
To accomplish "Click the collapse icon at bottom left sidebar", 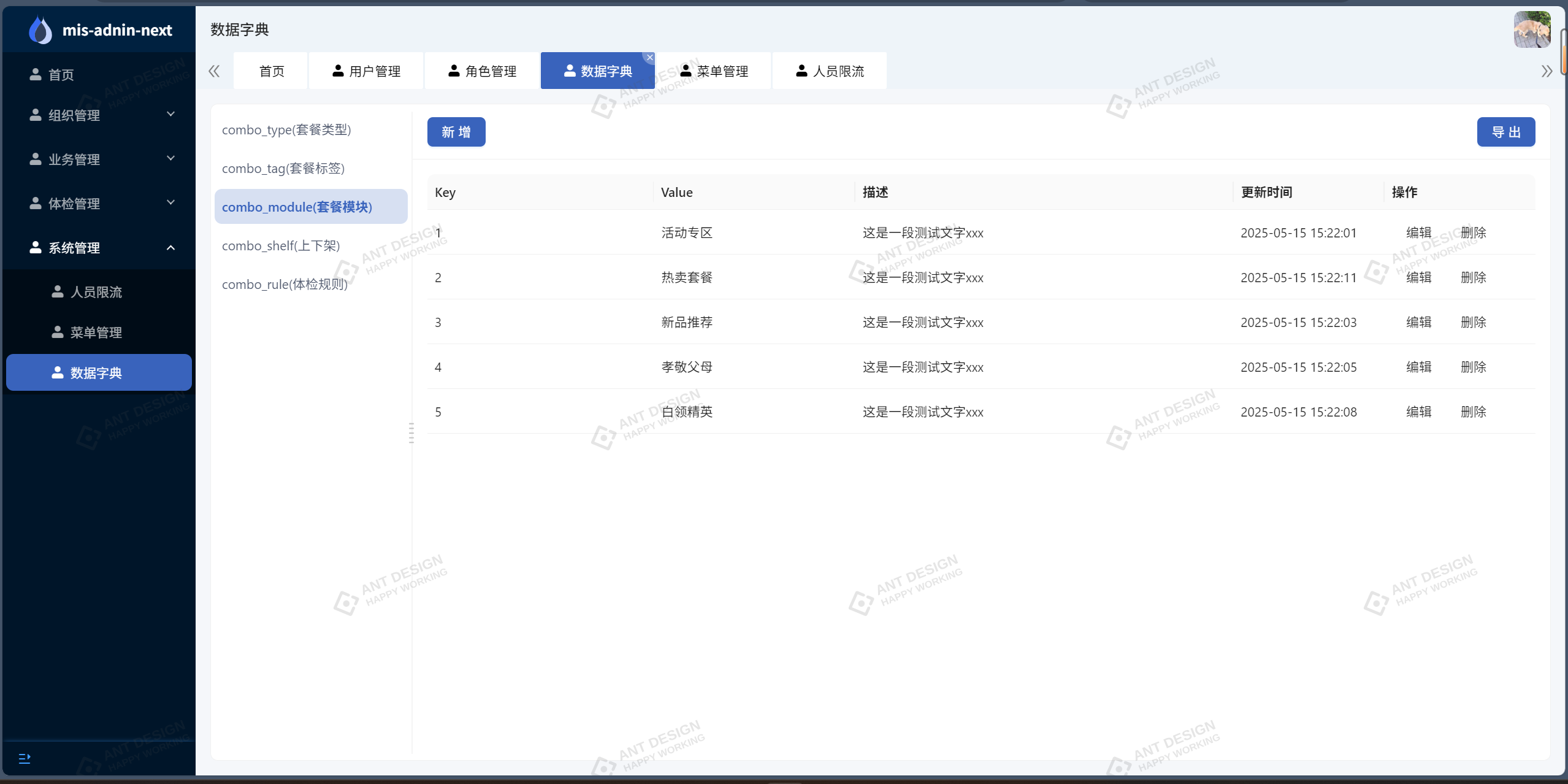I will [25, 758].
